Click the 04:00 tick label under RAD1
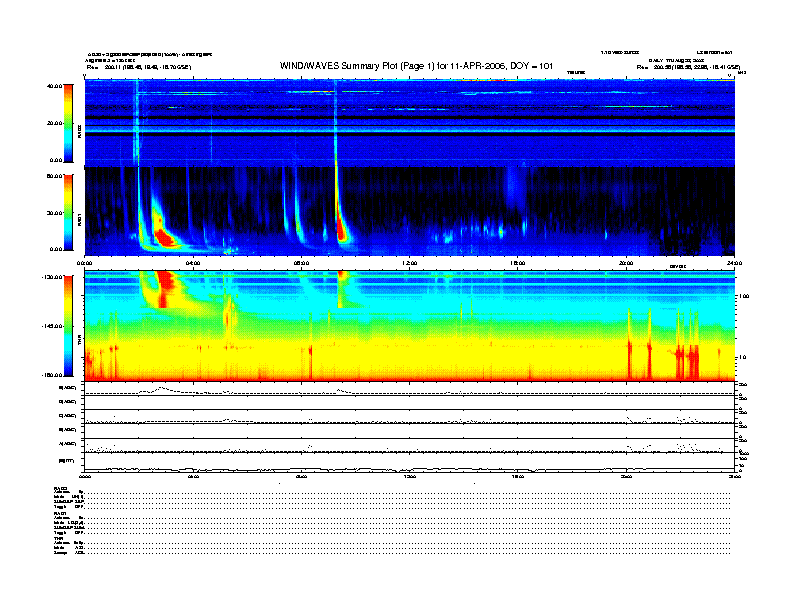 [193, 263]
